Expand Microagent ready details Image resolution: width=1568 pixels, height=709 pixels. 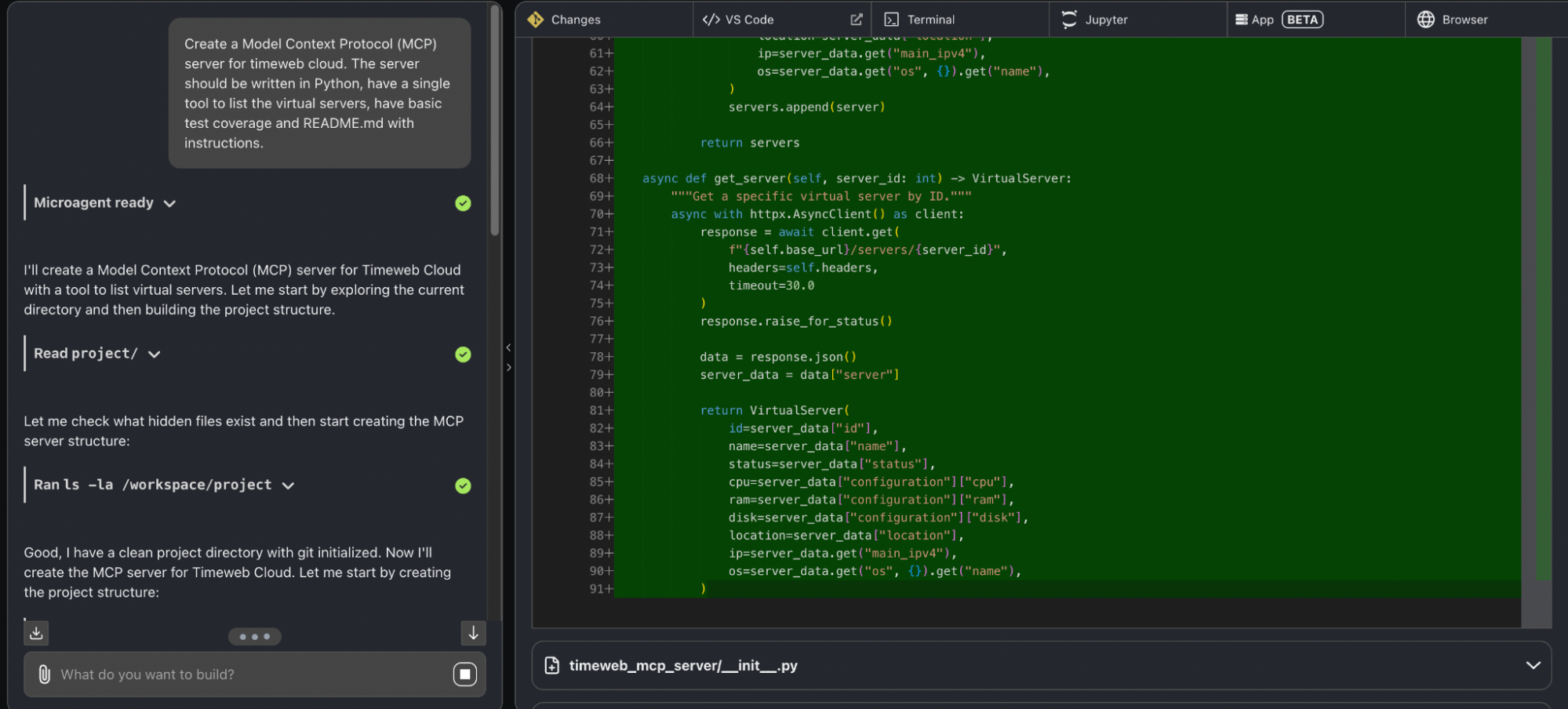pos(169,203)
